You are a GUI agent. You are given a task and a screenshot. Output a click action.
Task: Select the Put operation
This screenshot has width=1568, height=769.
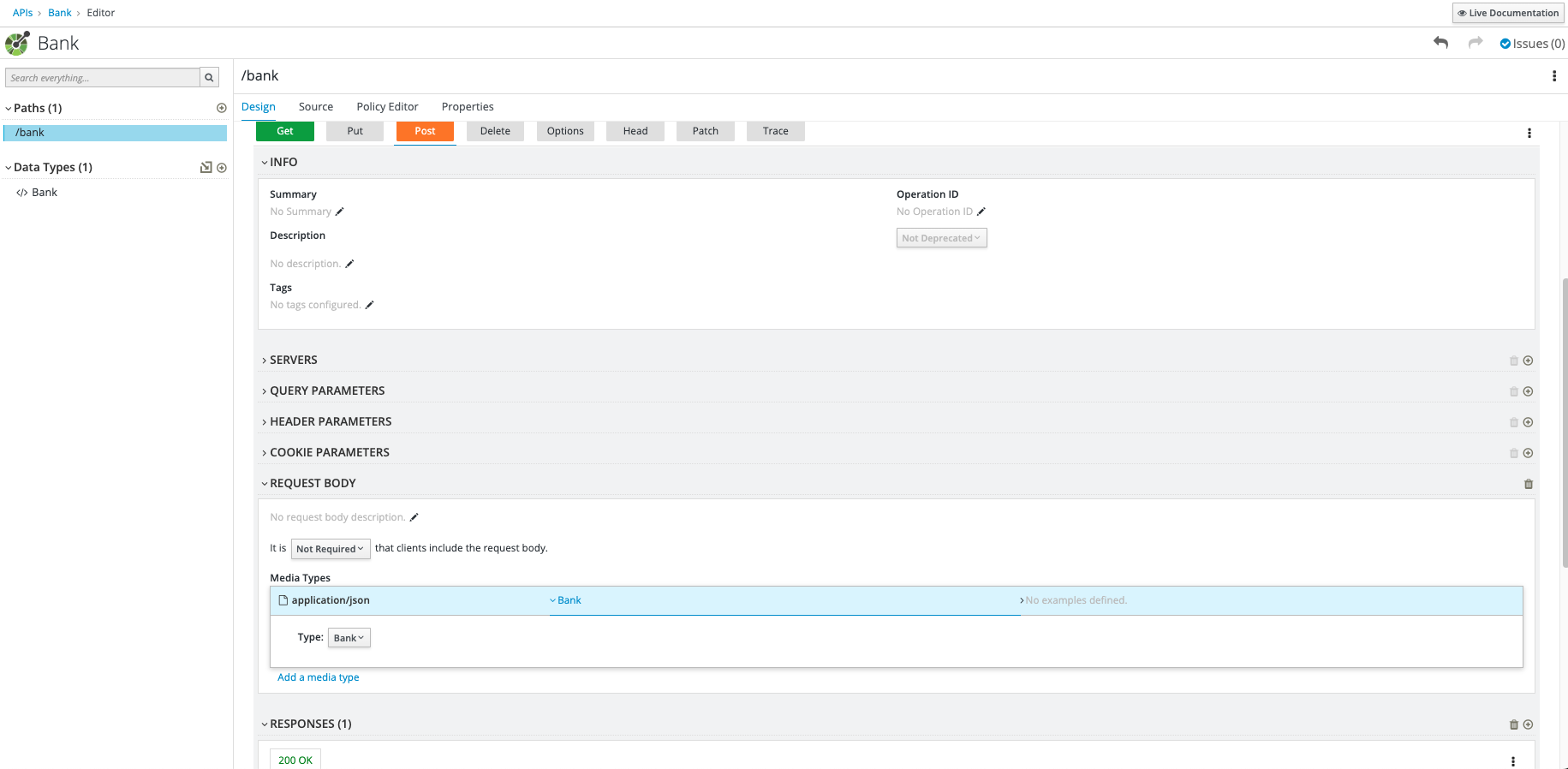pyautogui.click(x=355, y=131)
